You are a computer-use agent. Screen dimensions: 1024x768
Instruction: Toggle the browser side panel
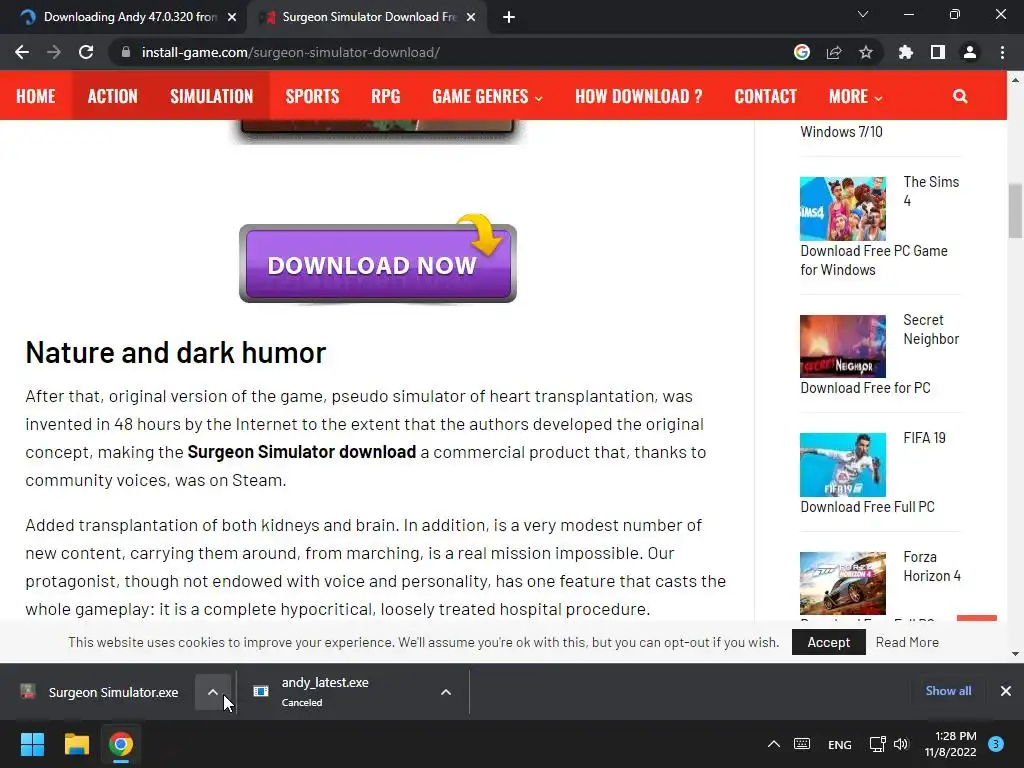938,52
